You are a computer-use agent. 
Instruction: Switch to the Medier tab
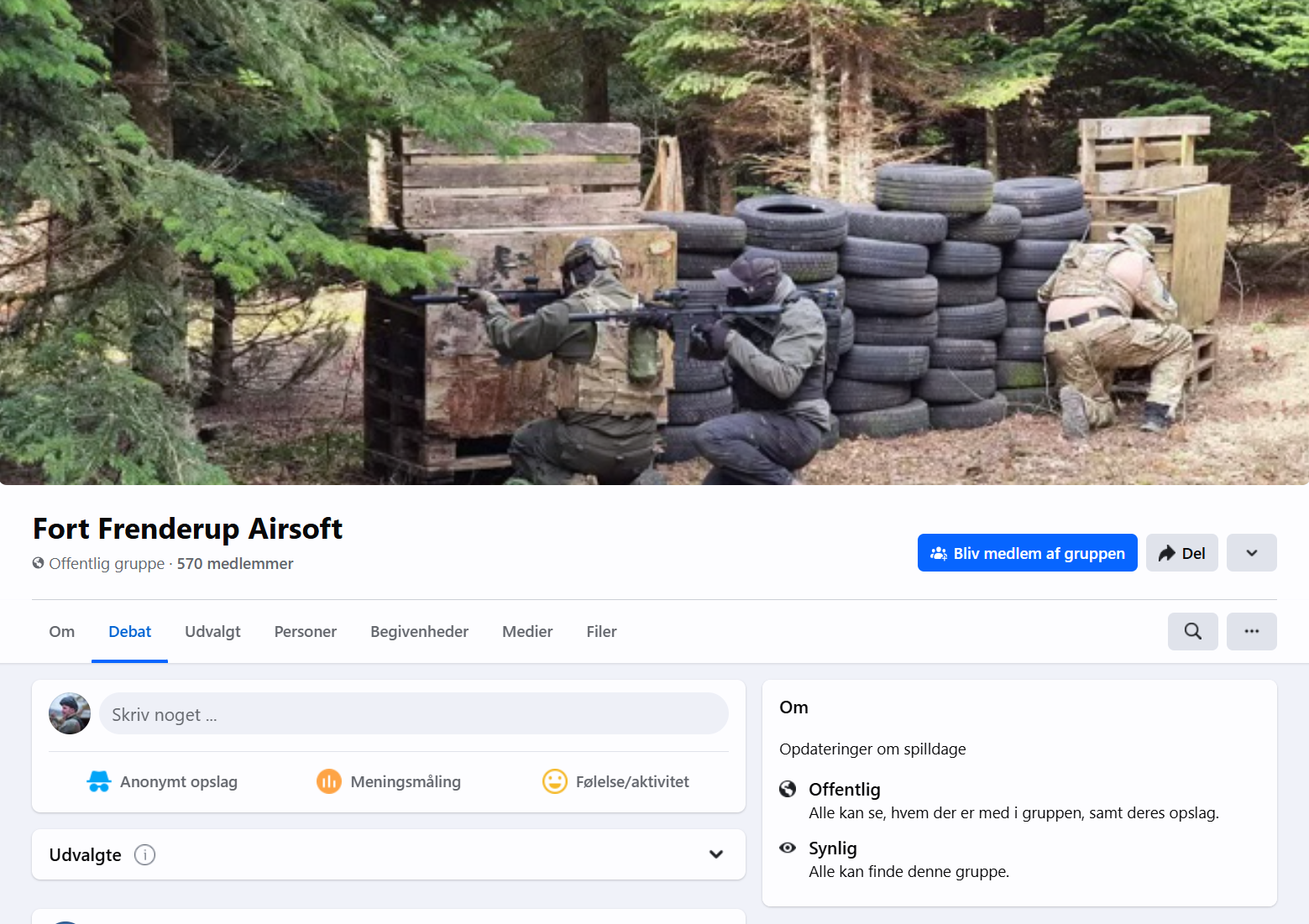(x=527, y=631)
